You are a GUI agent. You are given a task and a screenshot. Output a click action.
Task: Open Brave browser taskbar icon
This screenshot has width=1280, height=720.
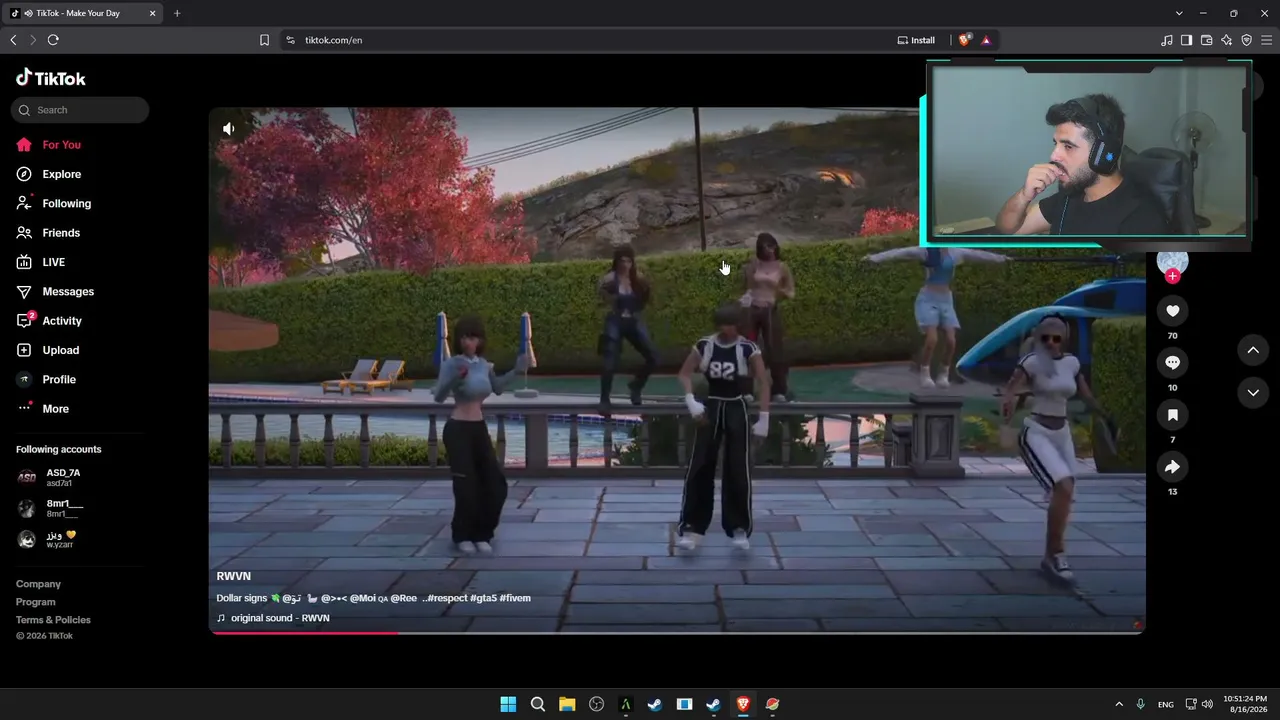[743, 704]
